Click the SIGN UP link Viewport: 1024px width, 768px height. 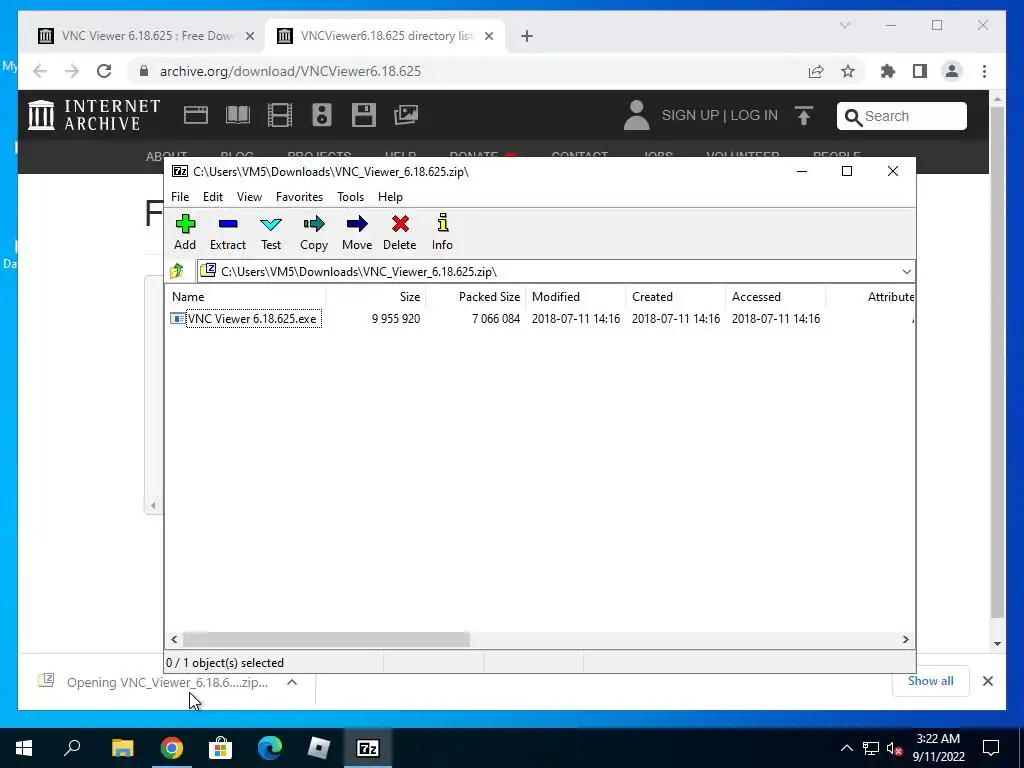click(690, 116)
